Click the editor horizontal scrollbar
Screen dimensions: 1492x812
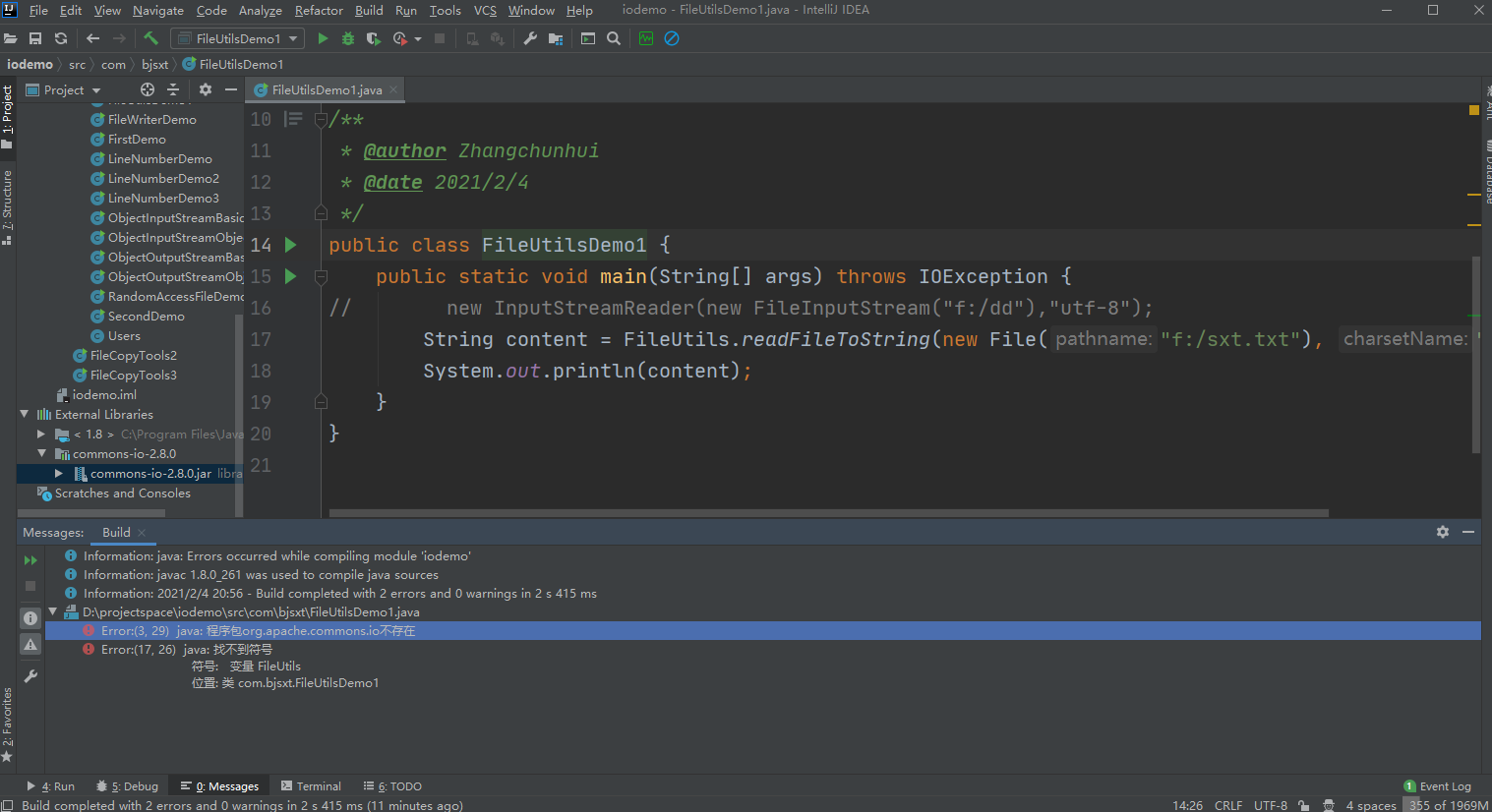point(828,513)
